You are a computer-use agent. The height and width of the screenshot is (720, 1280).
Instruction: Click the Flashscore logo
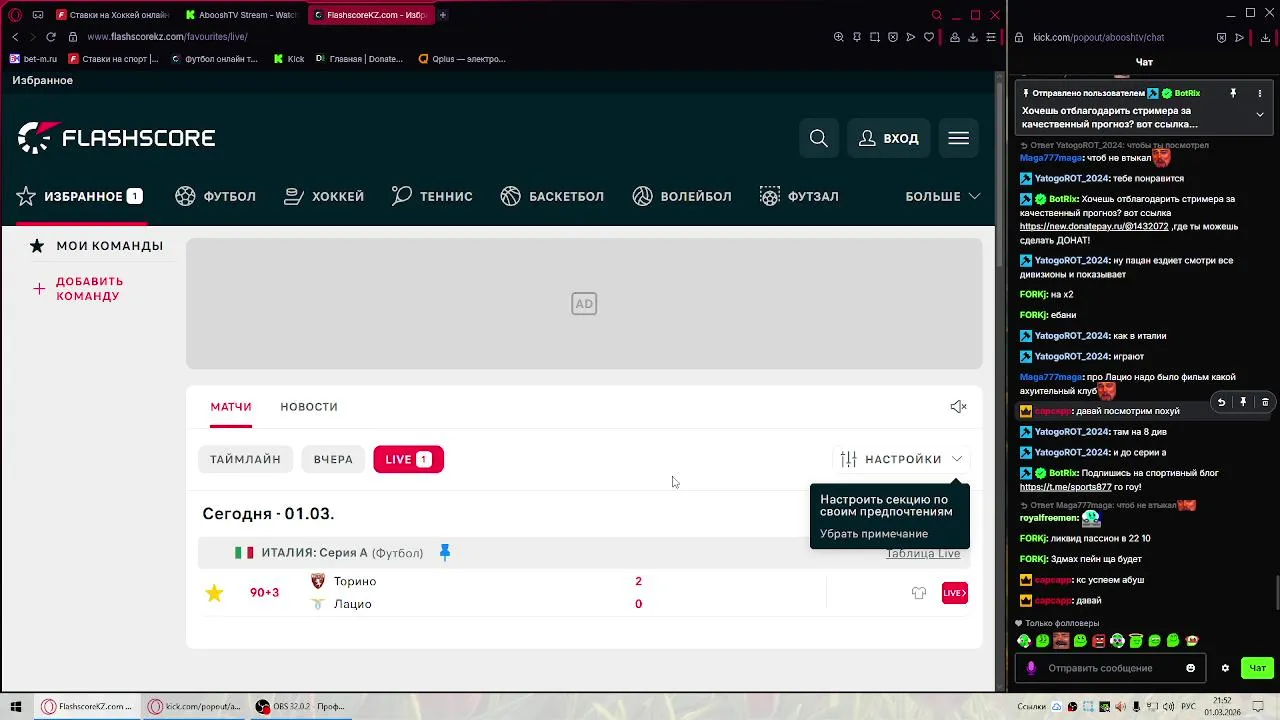coord(116,138)
